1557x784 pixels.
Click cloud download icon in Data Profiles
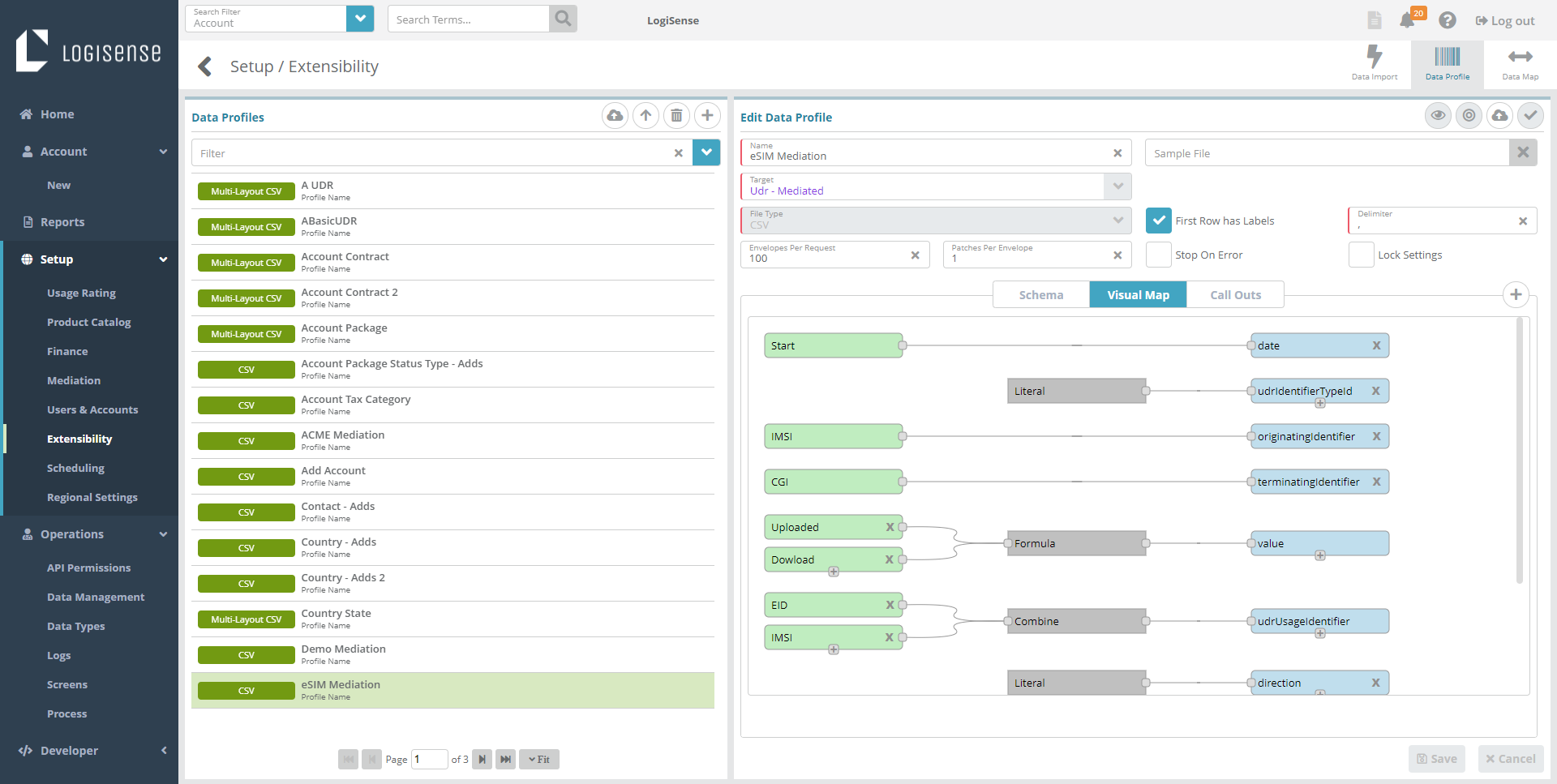[x=615, y=116]
